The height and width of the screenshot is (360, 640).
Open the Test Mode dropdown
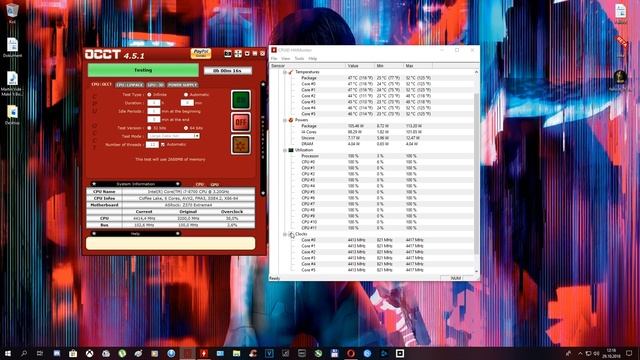click(173, 136)
